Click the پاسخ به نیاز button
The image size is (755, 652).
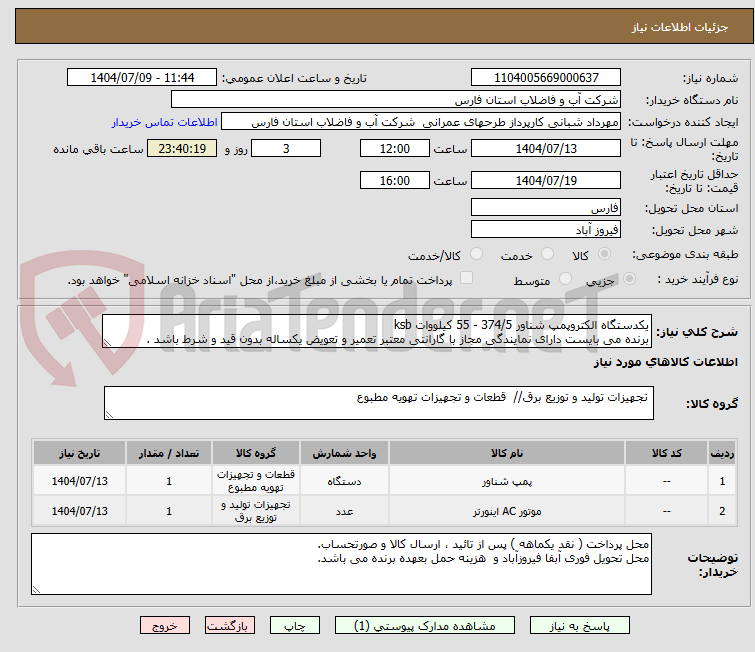pyautogui.click(x=579, y=626)
